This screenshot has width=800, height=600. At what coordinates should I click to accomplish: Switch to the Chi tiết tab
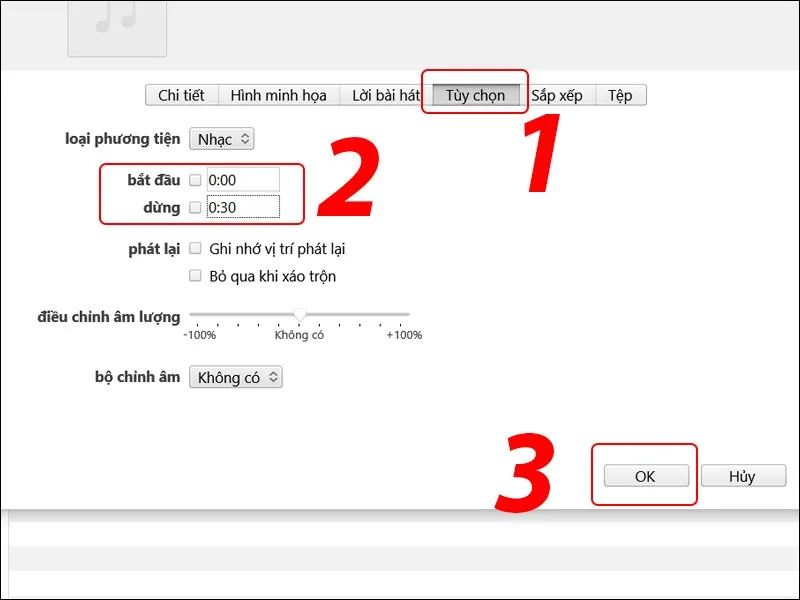181,96
